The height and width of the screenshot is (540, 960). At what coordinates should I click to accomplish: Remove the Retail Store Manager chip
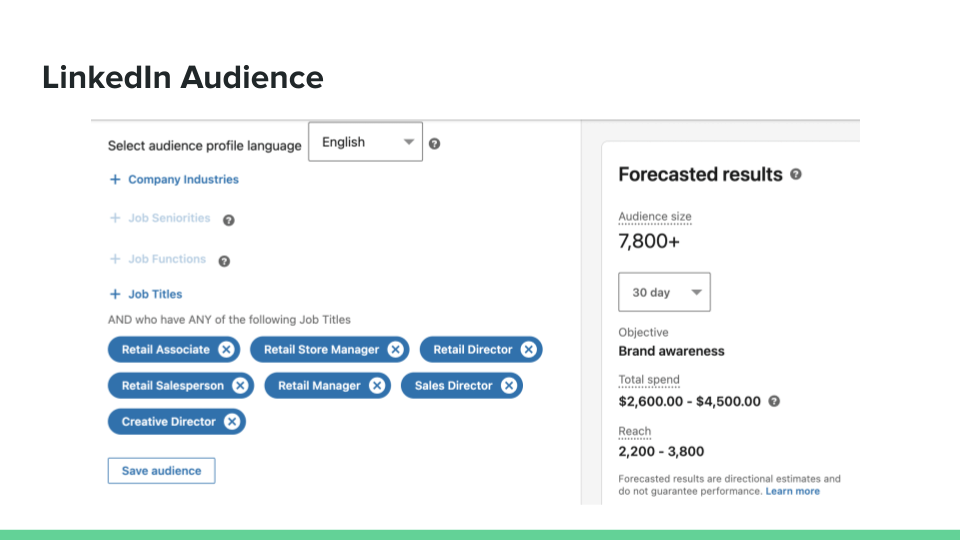395,350
